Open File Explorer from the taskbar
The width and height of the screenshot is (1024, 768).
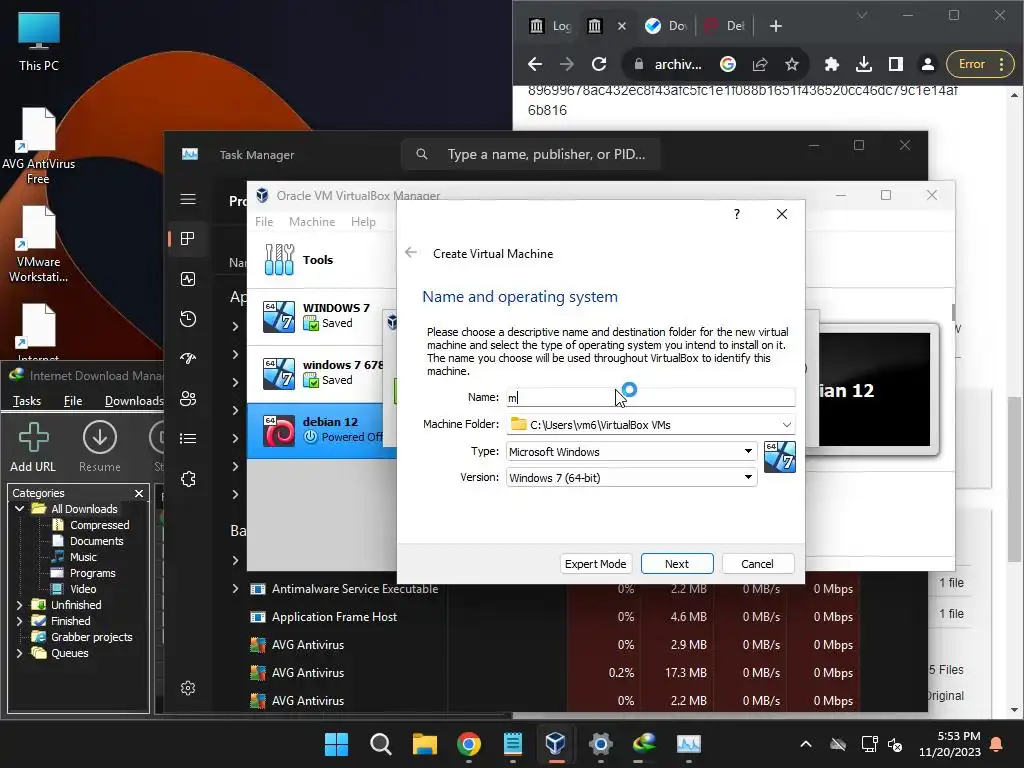coord(424,744)
